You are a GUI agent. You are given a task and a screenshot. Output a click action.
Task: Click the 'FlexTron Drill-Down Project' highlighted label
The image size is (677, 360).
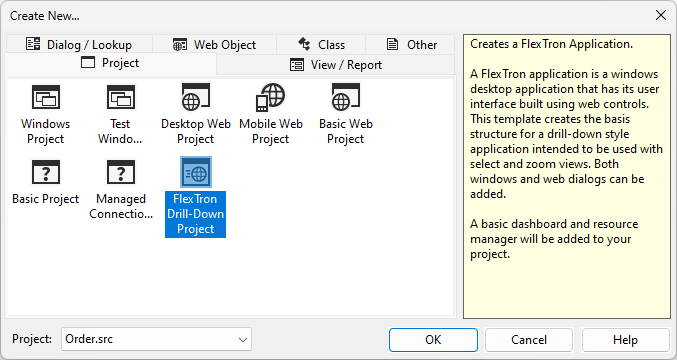[x=196, y=214]
